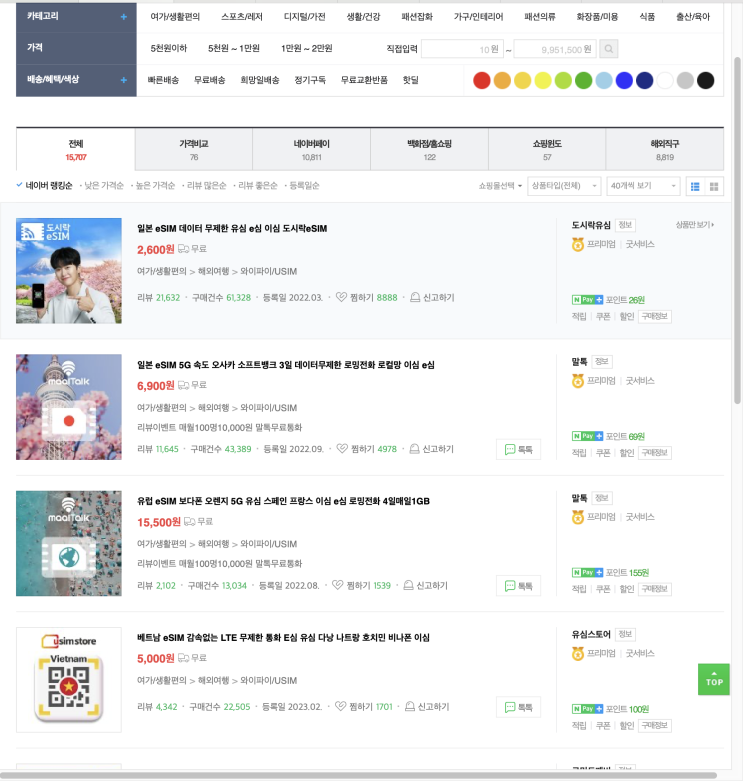Switch to grid view icon
Screen dimensions: 743x781
714,186
